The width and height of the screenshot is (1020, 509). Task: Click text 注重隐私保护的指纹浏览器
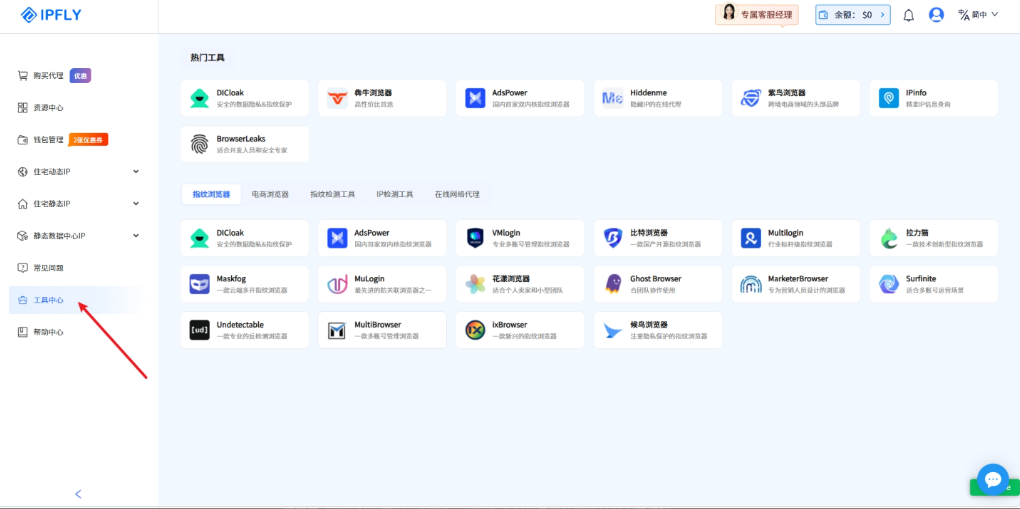(669, 336)
